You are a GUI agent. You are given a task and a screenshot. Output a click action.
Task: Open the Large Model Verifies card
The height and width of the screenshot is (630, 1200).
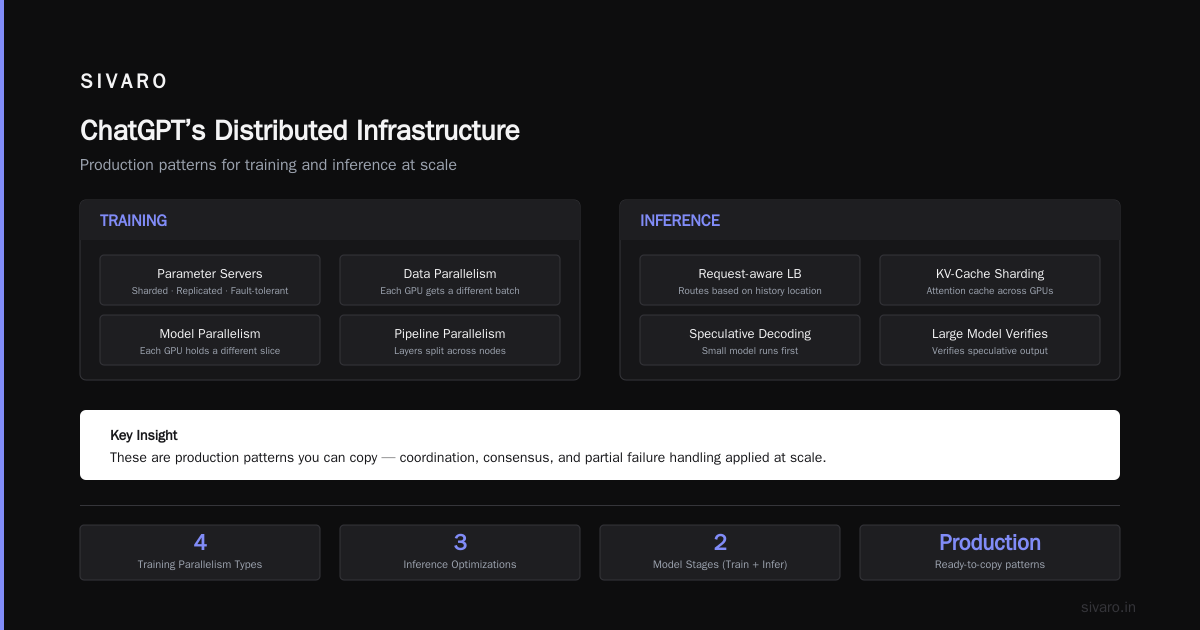tap(990, 340)
